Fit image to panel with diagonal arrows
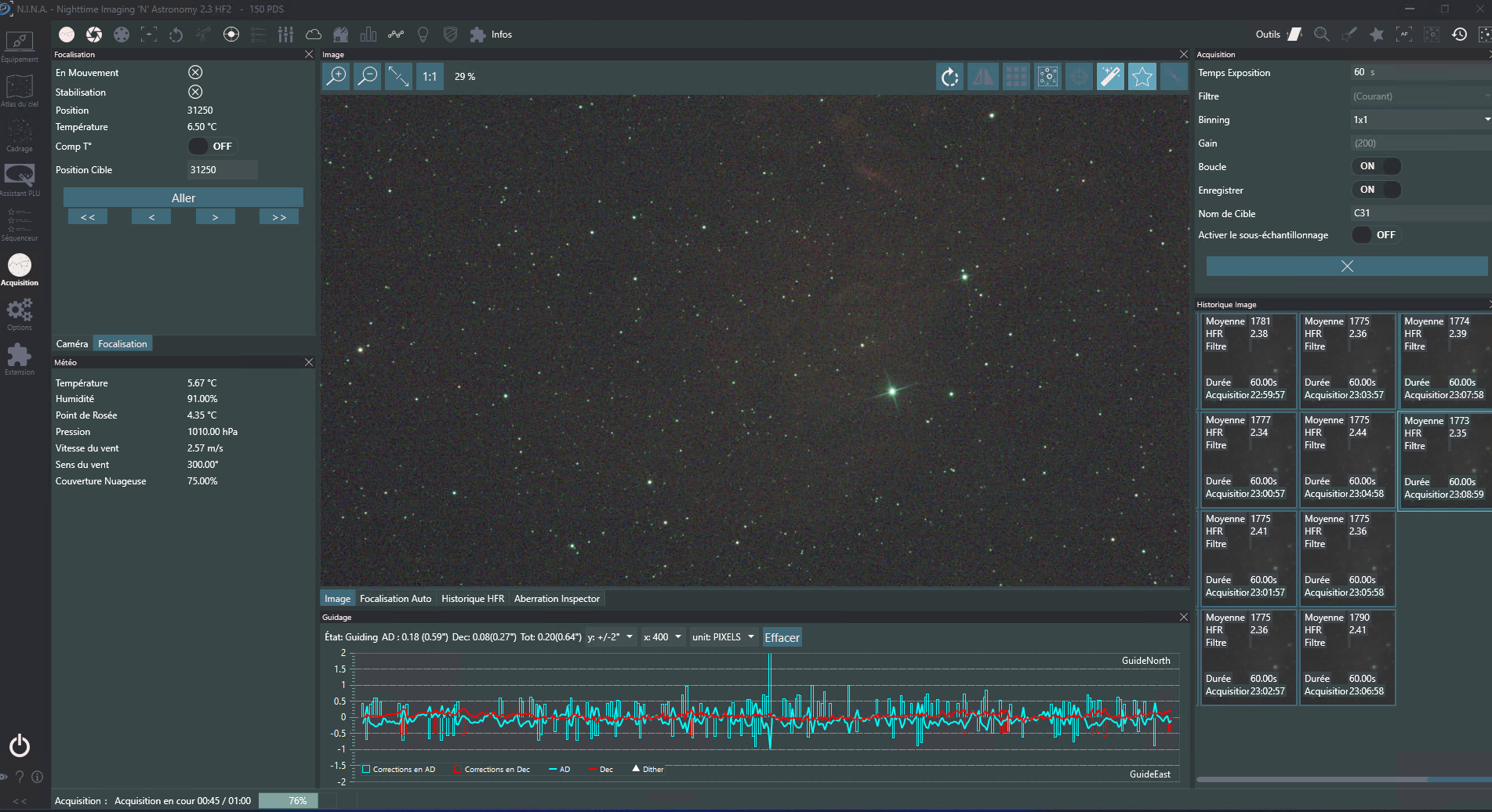This screenshot has width=1492, height=812. pos(398,76)
